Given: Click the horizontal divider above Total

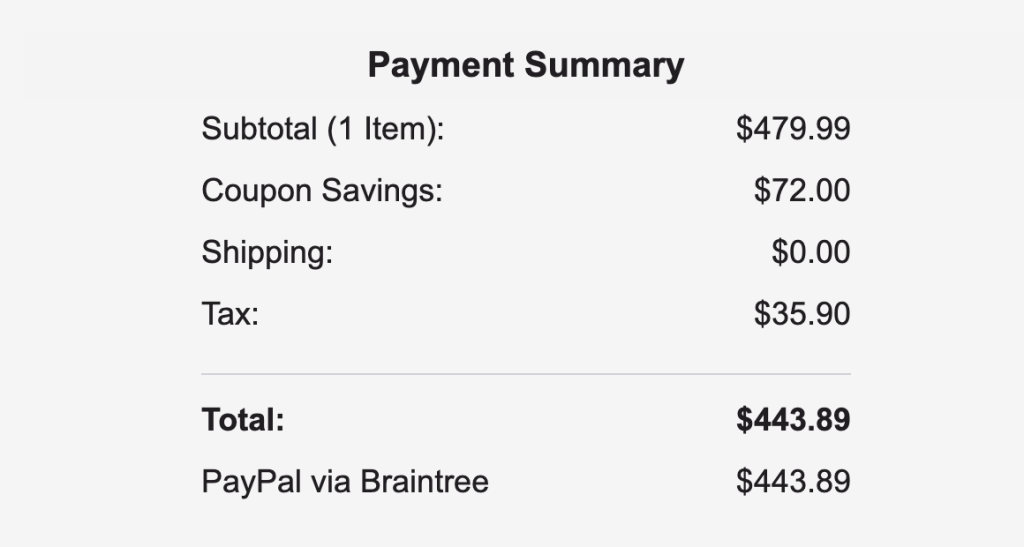Looking at the screenshot, I should point(526,374).
